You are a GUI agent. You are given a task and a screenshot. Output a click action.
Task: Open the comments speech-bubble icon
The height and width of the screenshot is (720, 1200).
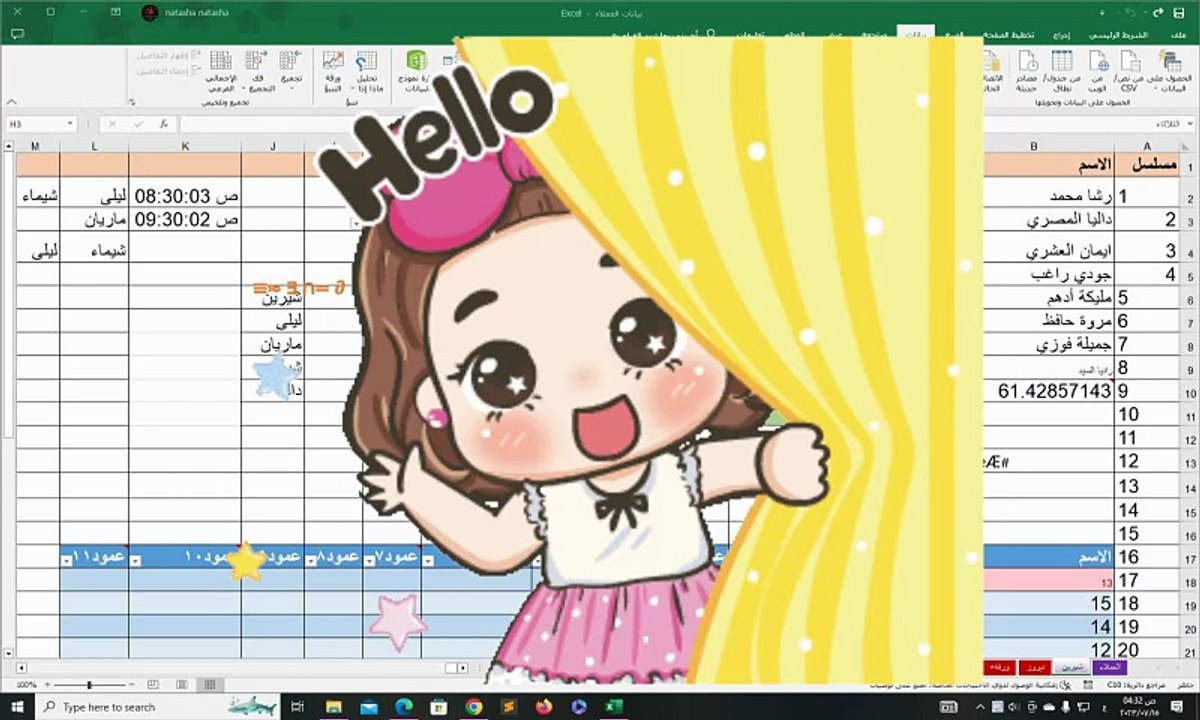coord(16,34)
